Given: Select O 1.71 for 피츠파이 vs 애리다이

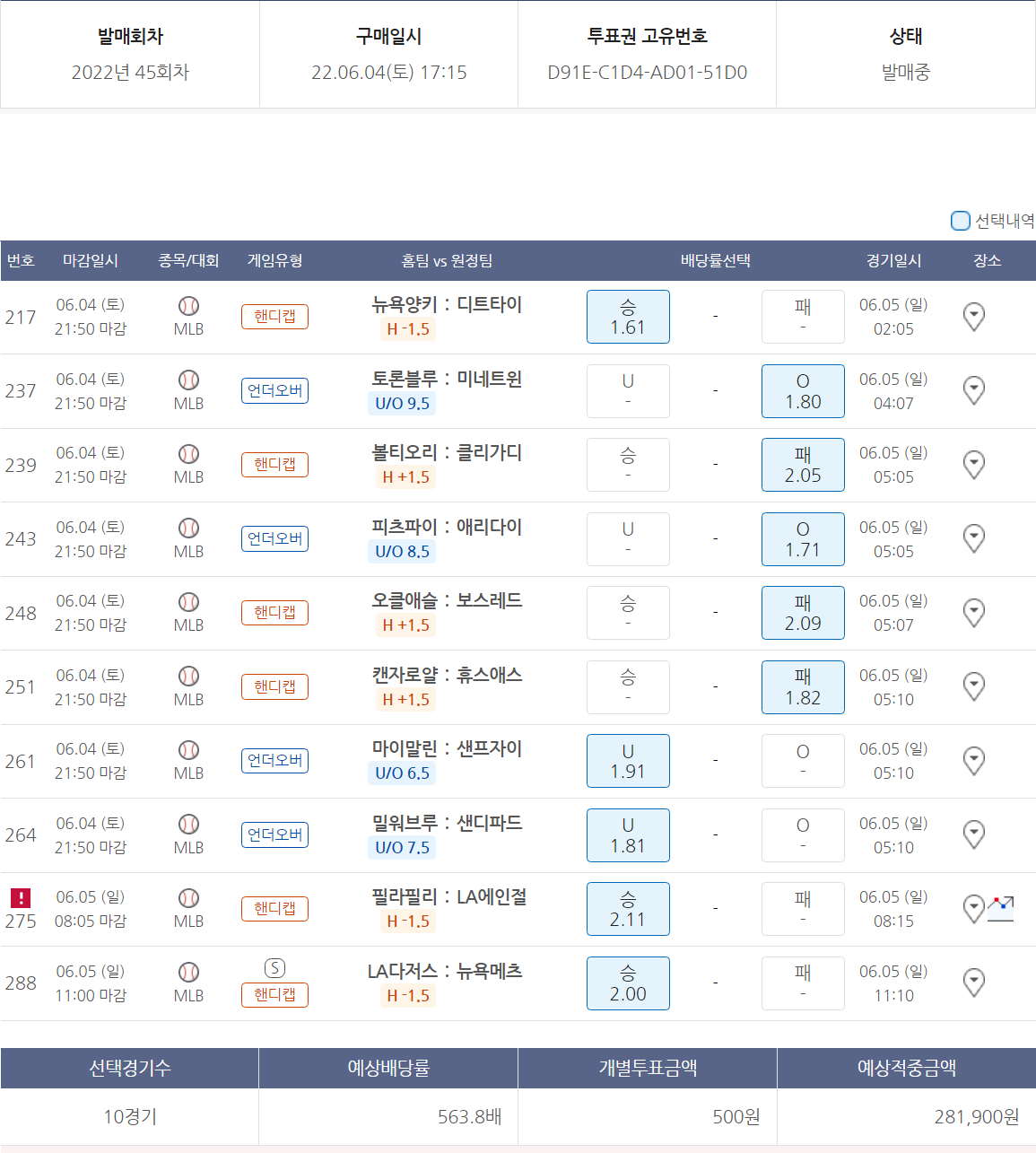Looking at the screenshot, I should 803,539.
